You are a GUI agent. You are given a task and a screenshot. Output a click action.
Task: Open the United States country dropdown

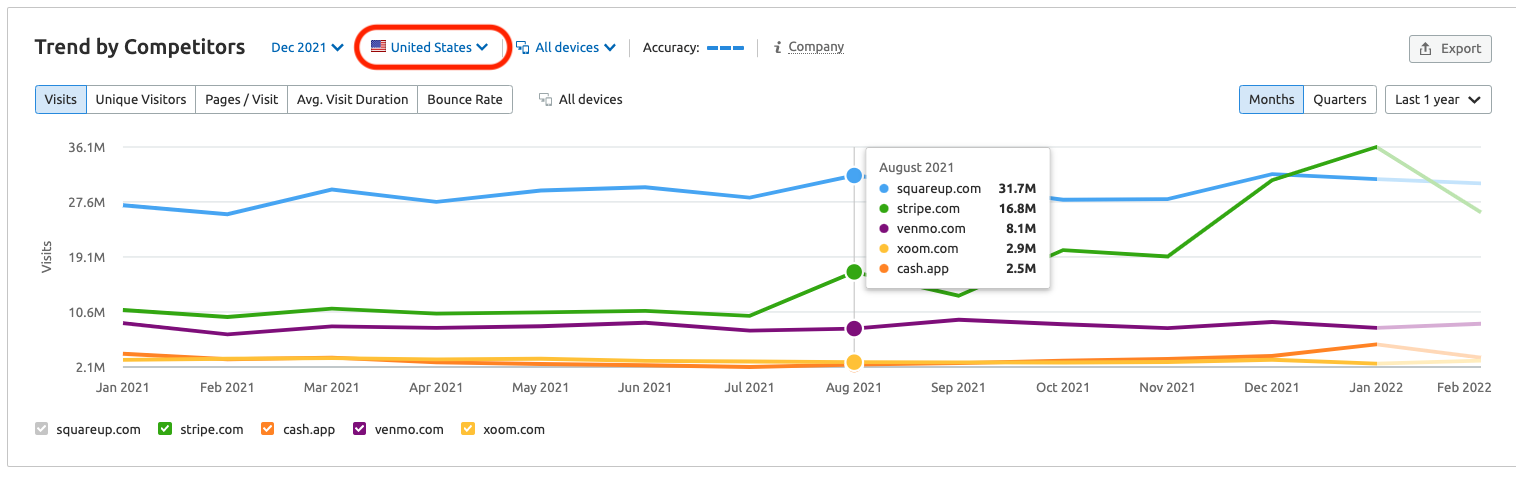tap(430, 47)
